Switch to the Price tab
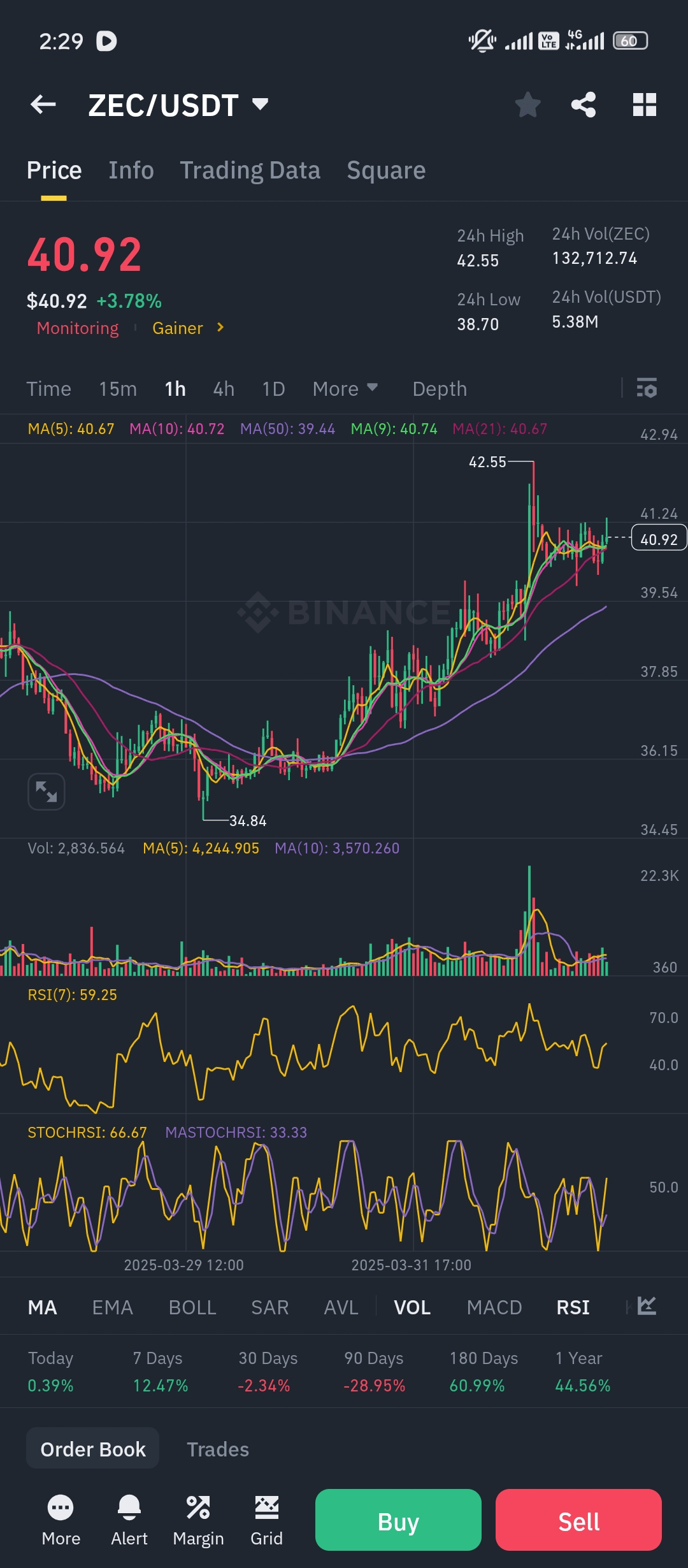The height and width of the screenshot is (1568, 688). pos(54,170)
